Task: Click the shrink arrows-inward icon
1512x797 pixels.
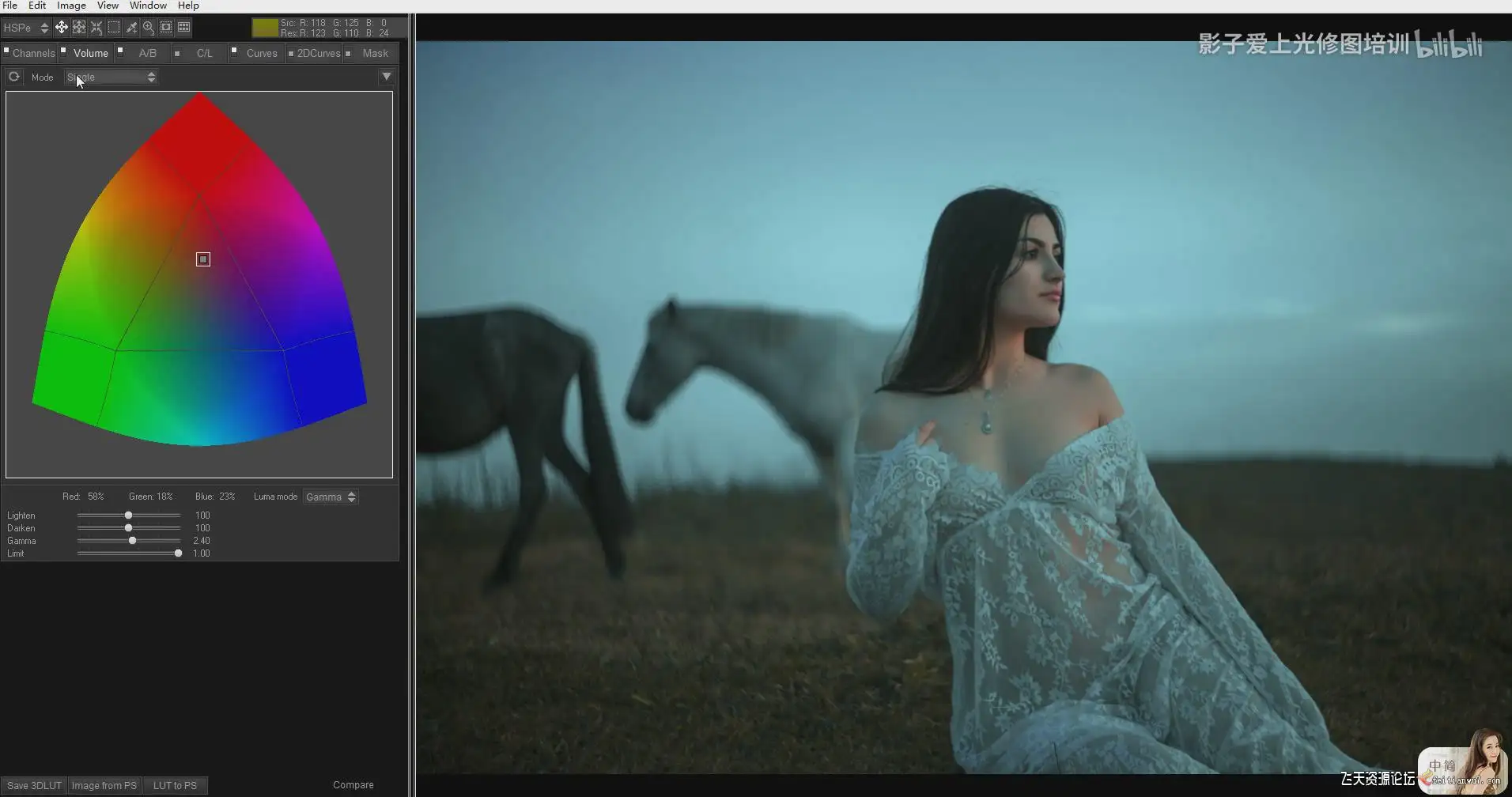Action: 96,27
